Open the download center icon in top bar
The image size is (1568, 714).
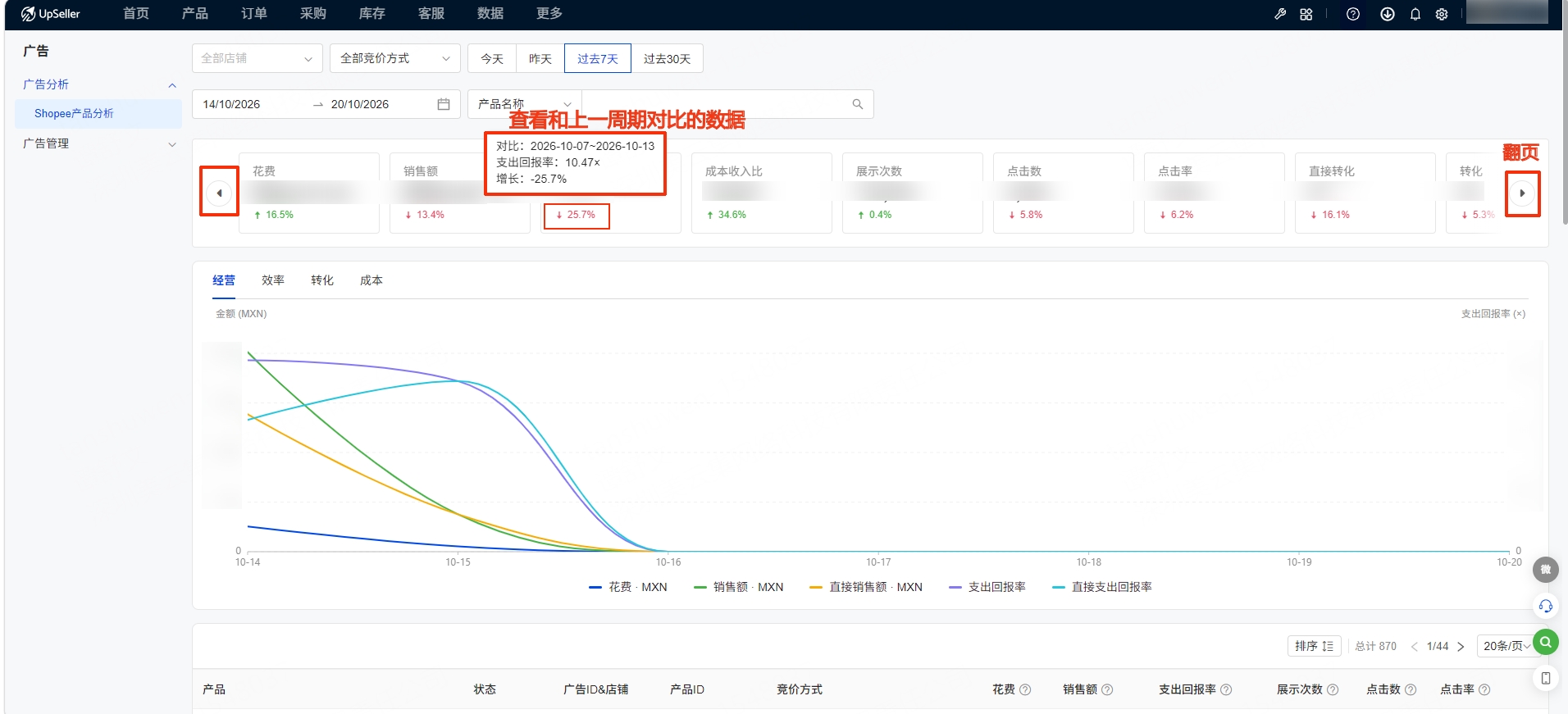point(1388,14)
